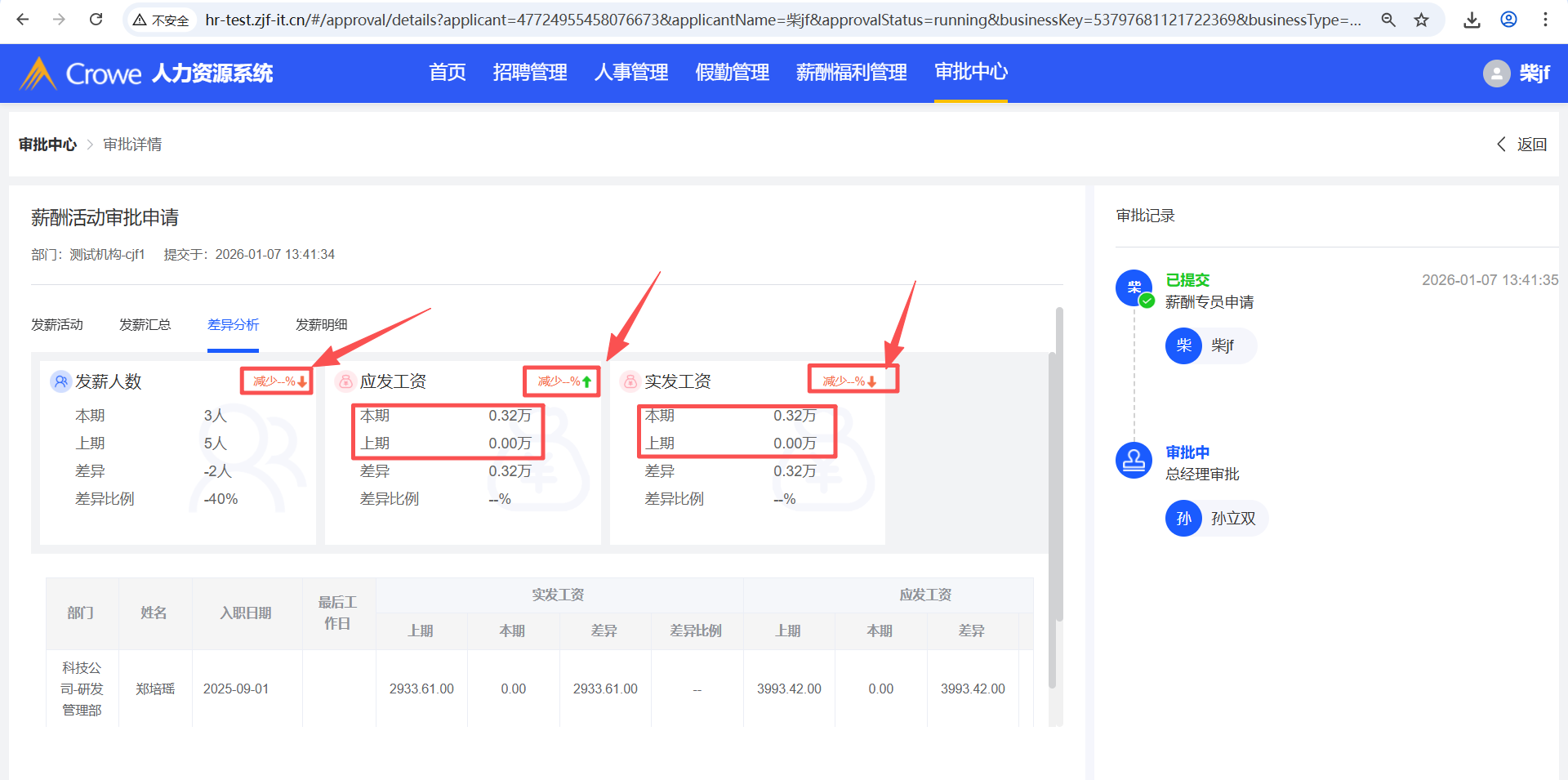This screenshot has height=780, width=1568.
Task: Click the 审批中 status label
Action: click(x=1187, y=452)
